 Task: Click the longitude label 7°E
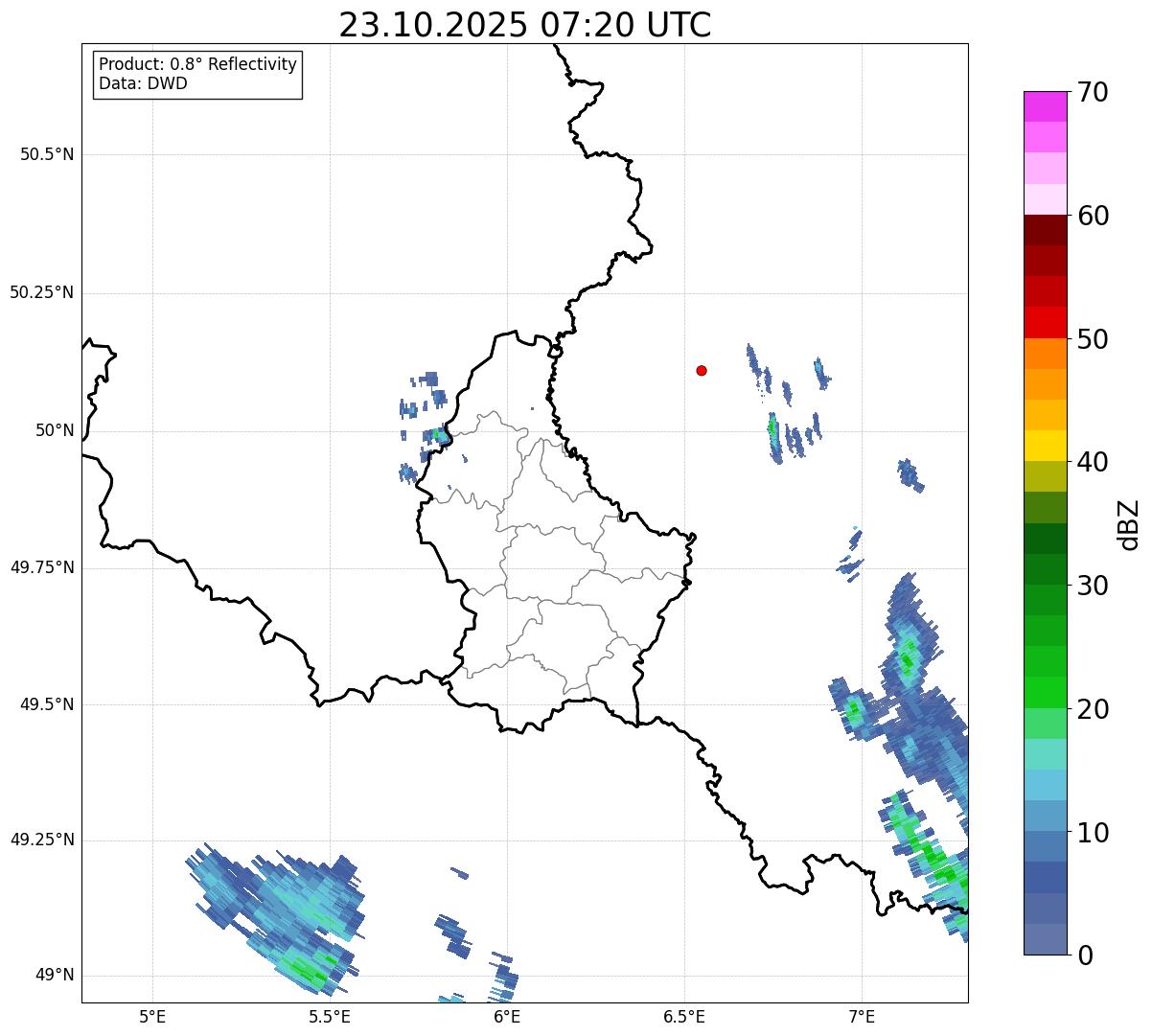click(862, 1016)
